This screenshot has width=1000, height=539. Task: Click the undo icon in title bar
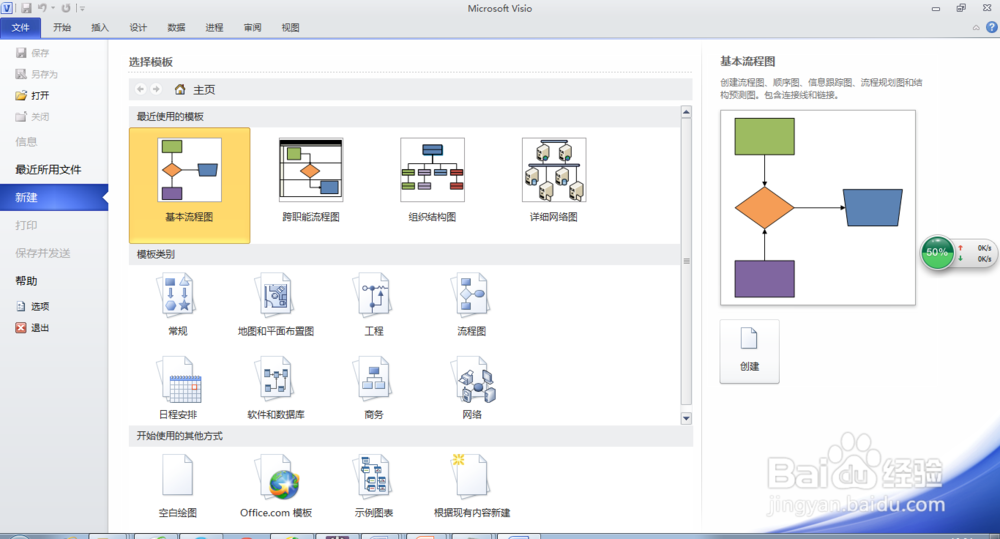coord(42,8)
